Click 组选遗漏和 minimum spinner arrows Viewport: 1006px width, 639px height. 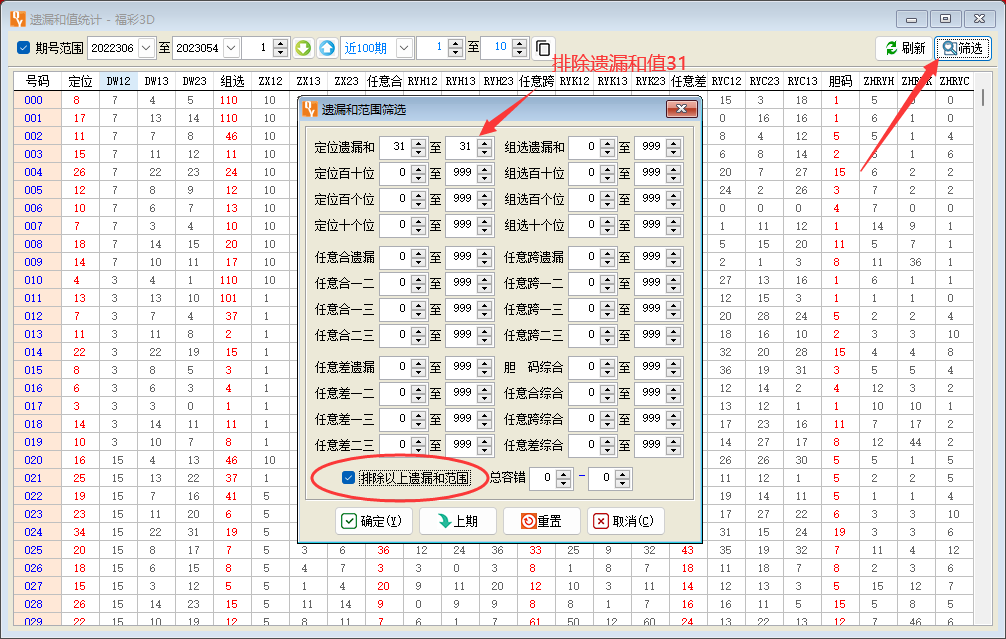tap(608, 148)
